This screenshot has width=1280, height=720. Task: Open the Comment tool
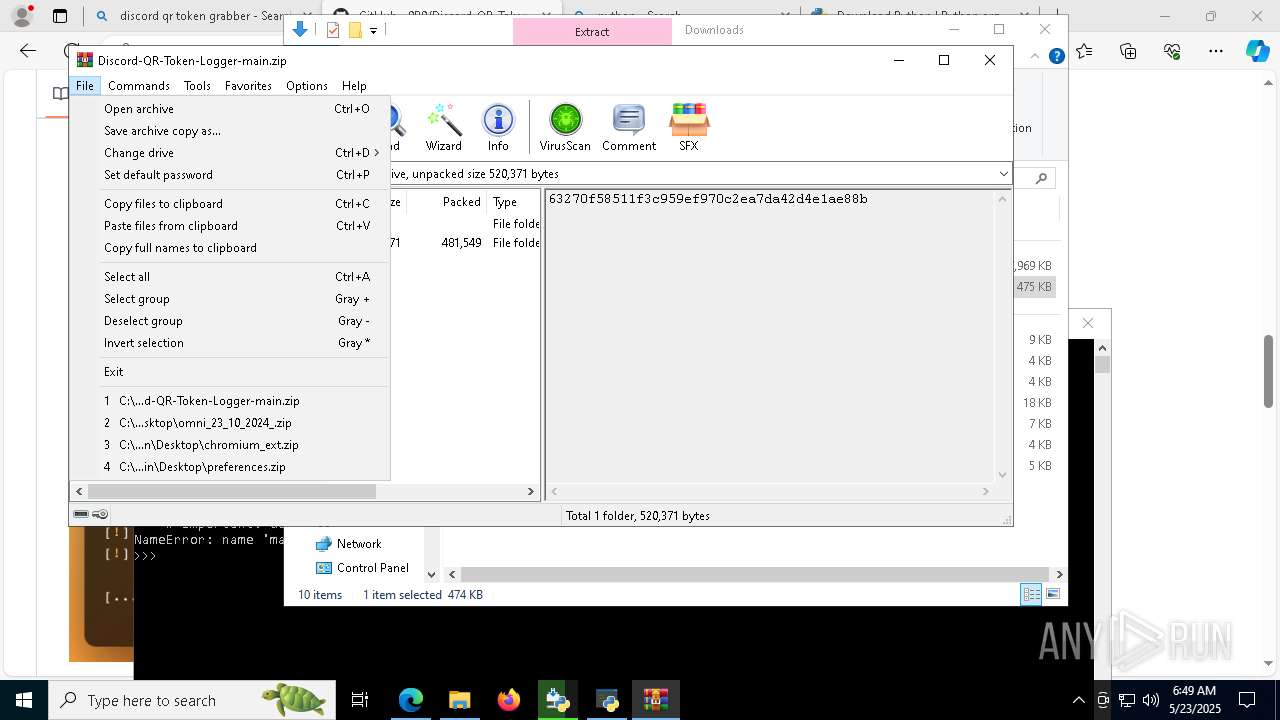(629, 127)
